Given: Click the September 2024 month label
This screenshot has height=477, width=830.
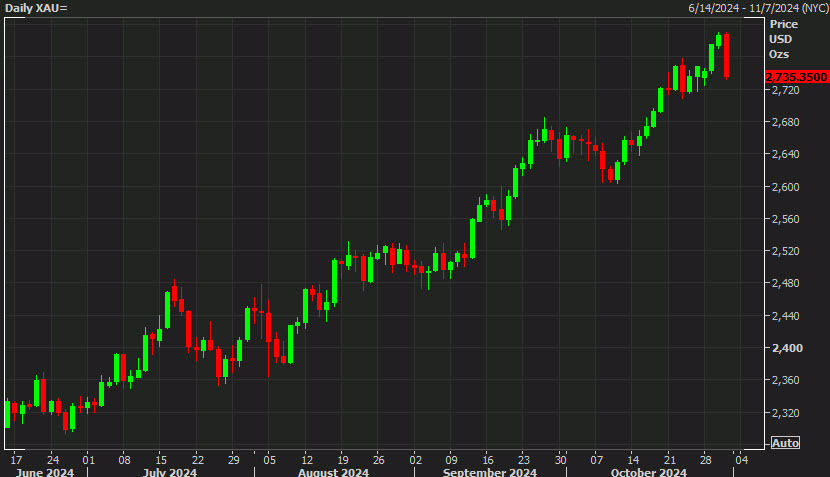Looking at the screenshot, I should tap(490, 472).
